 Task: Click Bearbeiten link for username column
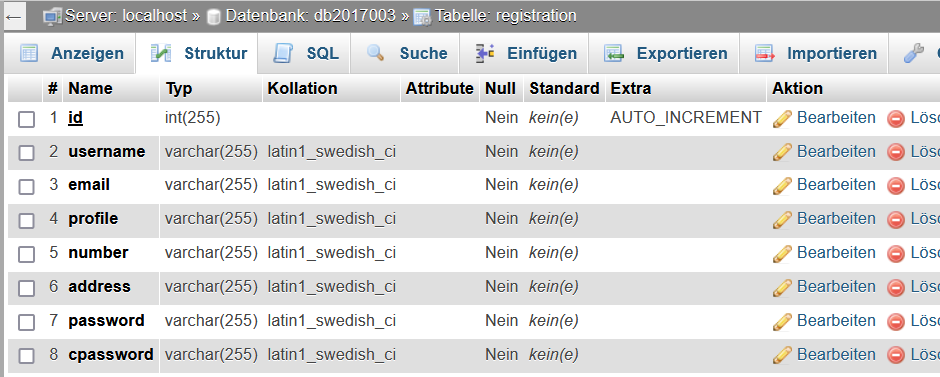[x=836, y=152]
